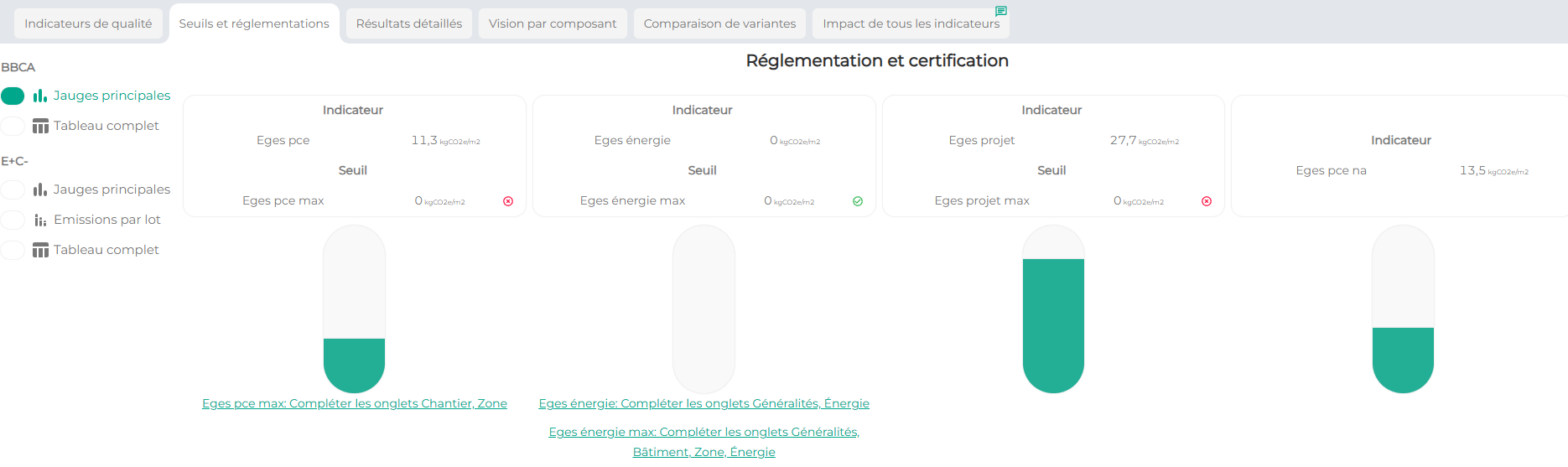Click the E+C- Jauges principales bar-chart icon
The width and height of the screenshot is (1568, 467).
[x=40, y=189]
